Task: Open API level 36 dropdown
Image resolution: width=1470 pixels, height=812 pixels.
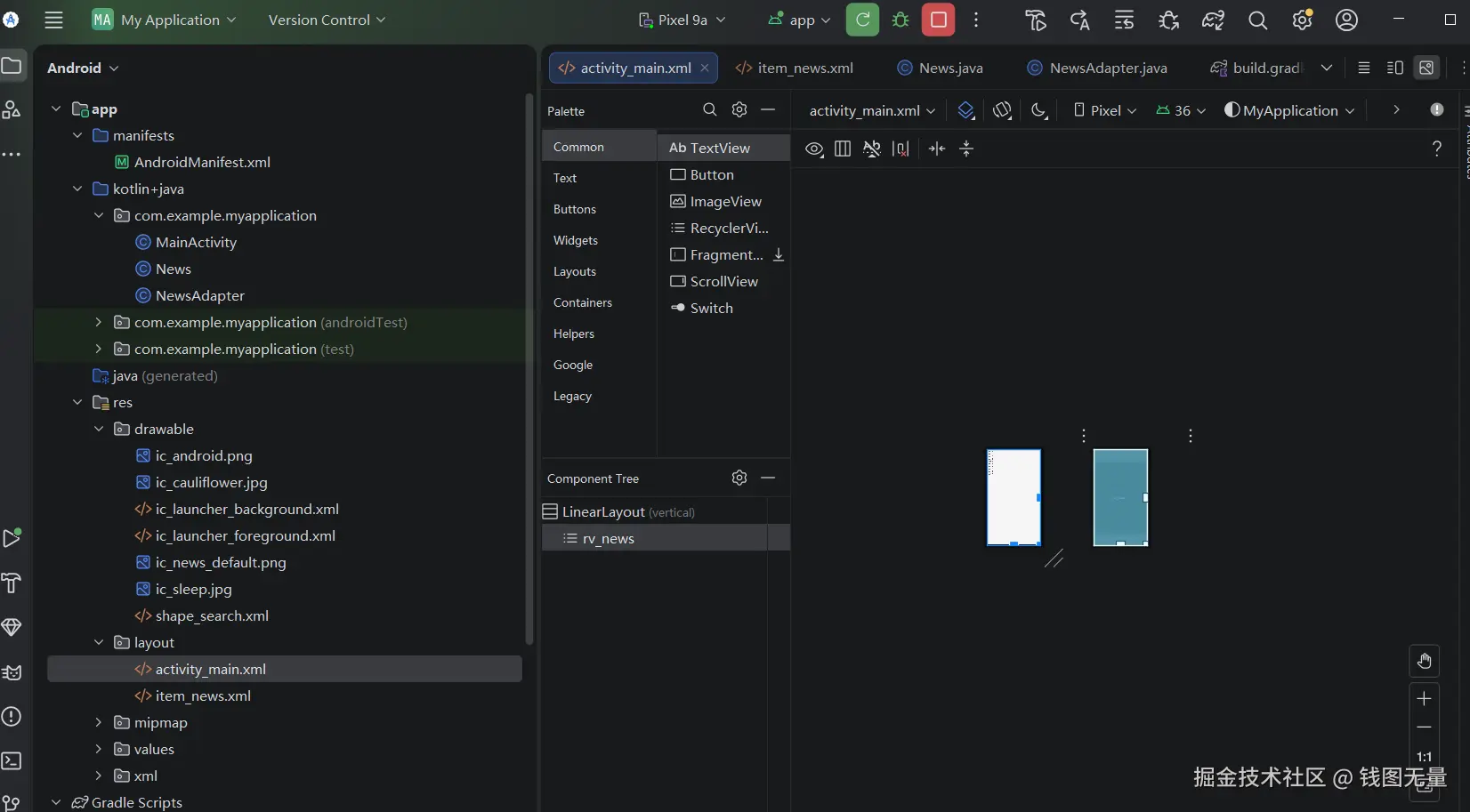Action: tap(1181, 110)
